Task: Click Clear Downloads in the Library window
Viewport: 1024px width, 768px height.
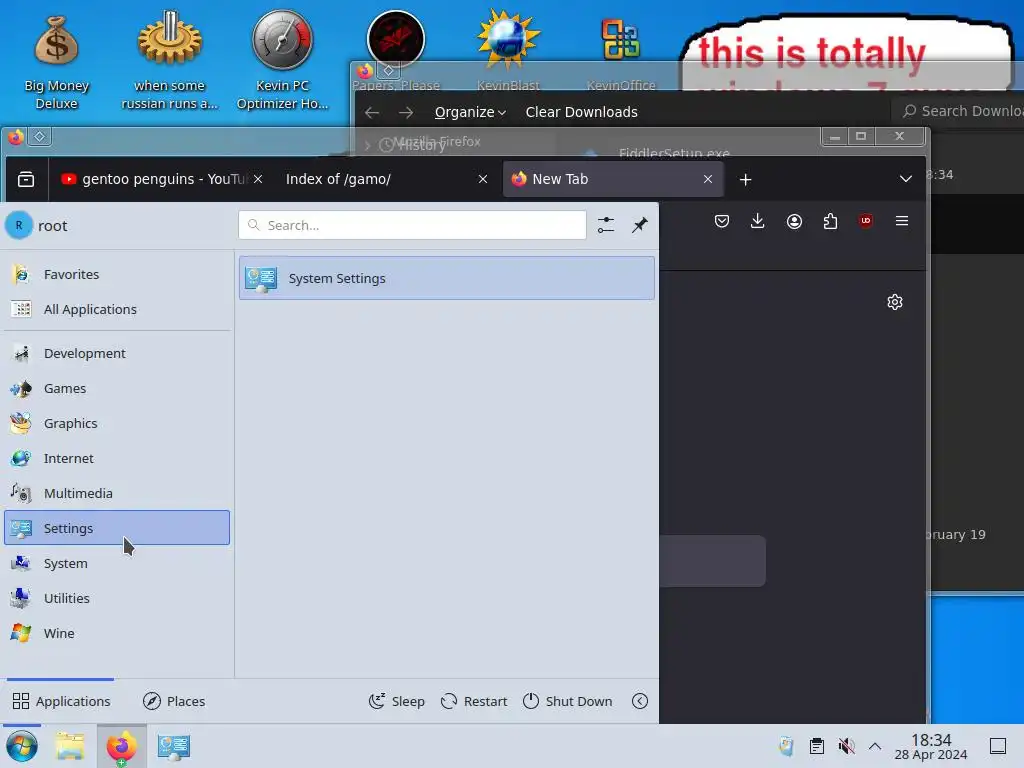Action: click(582, 112)
